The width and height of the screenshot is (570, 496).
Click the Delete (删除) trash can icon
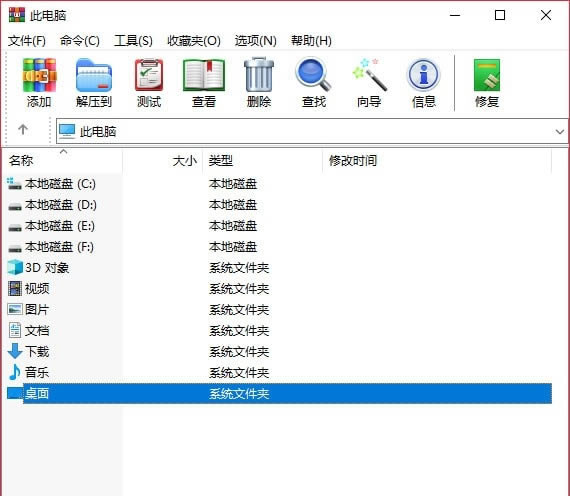(x=259, y=75)
